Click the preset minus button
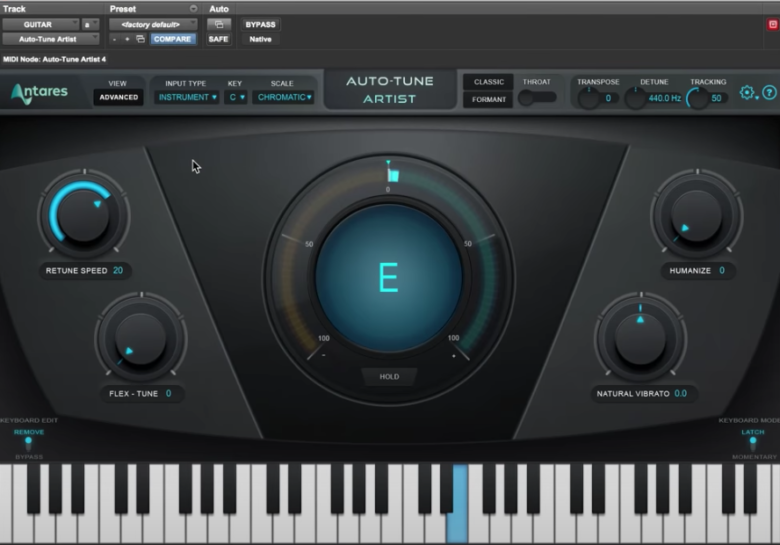The width and height of the screenshot is (780, 545). click(114, 39)
